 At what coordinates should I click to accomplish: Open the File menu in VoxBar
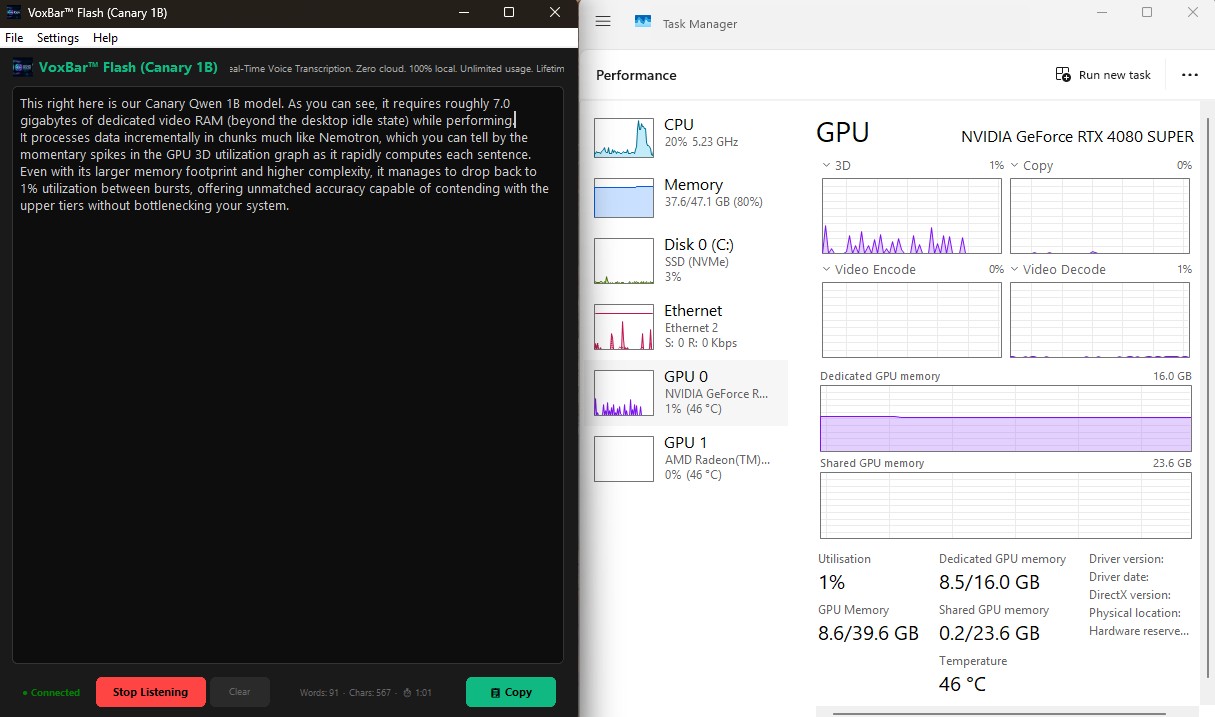14,37
